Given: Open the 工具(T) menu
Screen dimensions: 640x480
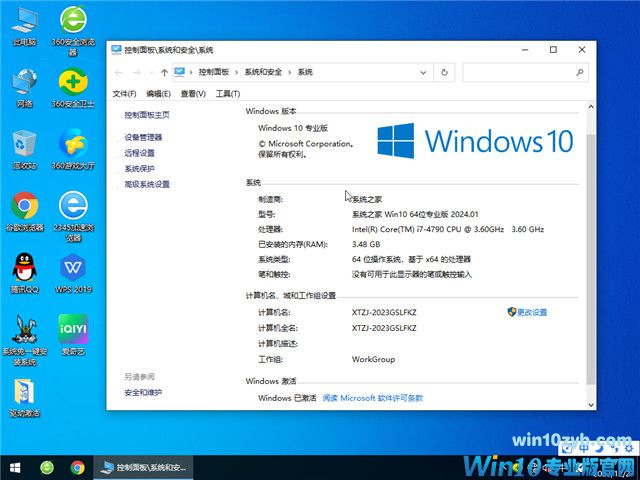Looking at the screenshot, I should click(228, 94).
